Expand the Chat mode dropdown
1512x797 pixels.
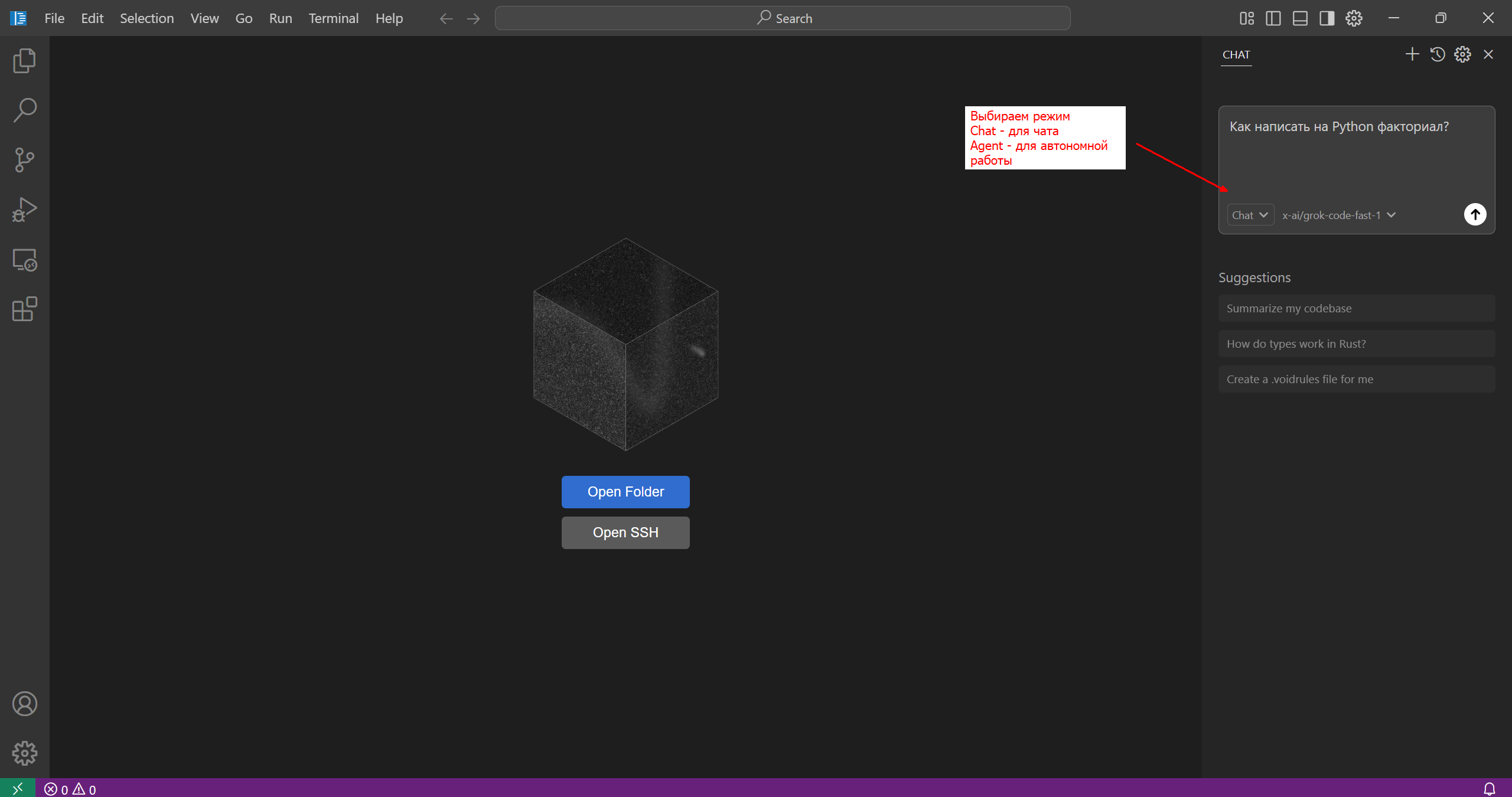click(x=1250, y=215)
